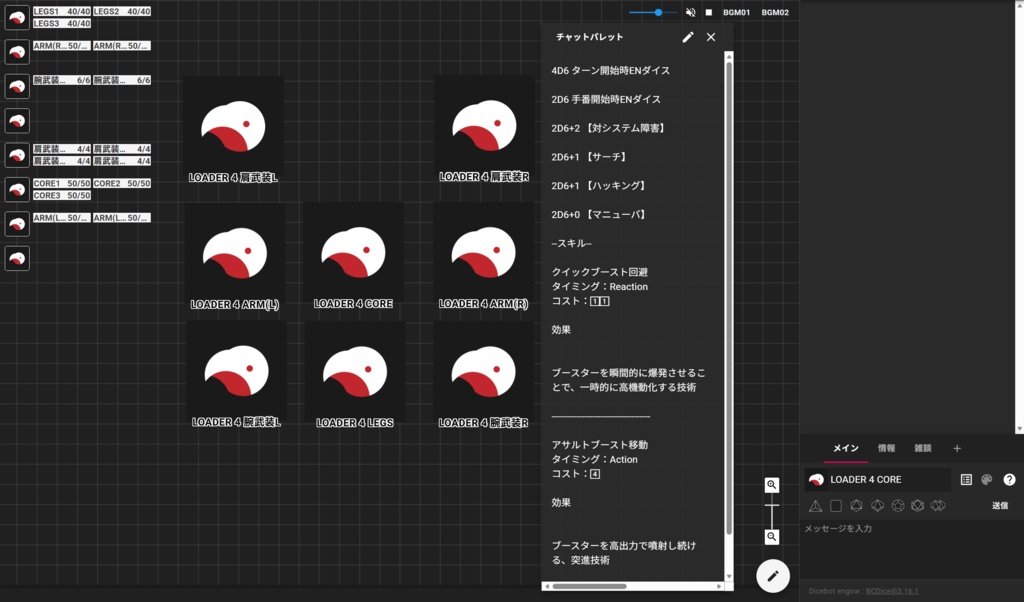Select the four-sided die icon in chat
Viewport: 1024px width, 602px height.
point(815,506)
